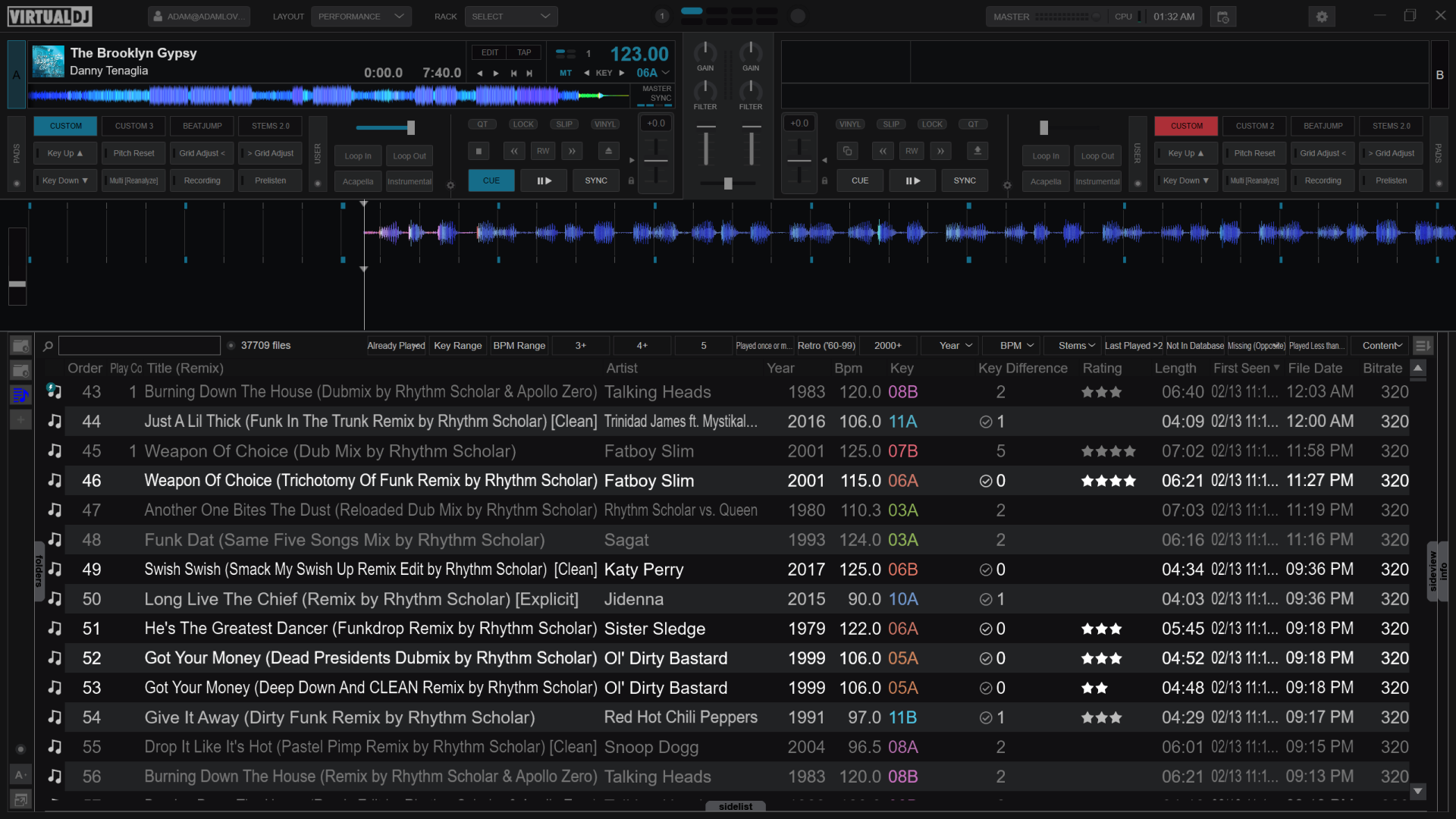This screenshot has height=819, width=1456.
Task: Select the BEATJUMP pads tab on deck B
Action: coord(1323,126)
